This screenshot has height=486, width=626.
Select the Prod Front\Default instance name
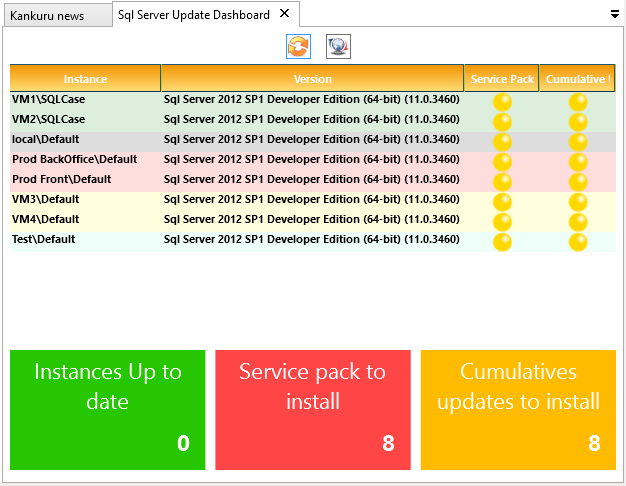click(61, 179)
